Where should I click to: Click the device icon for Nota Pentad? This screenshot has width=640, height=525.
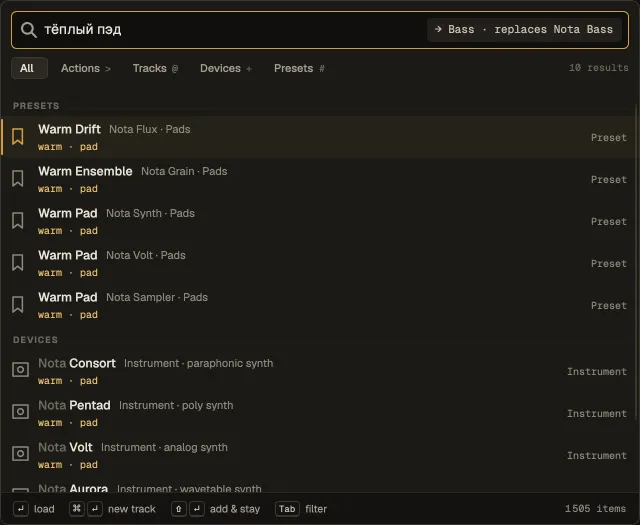[x=20, y=412]
